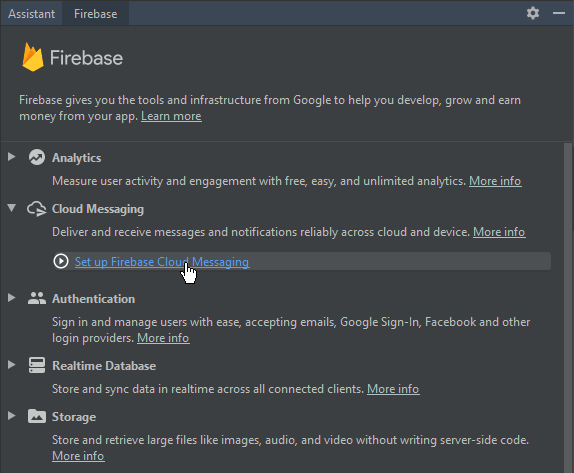
Task: Select the Cloud Messaging heading text
Action: point(98,209)
